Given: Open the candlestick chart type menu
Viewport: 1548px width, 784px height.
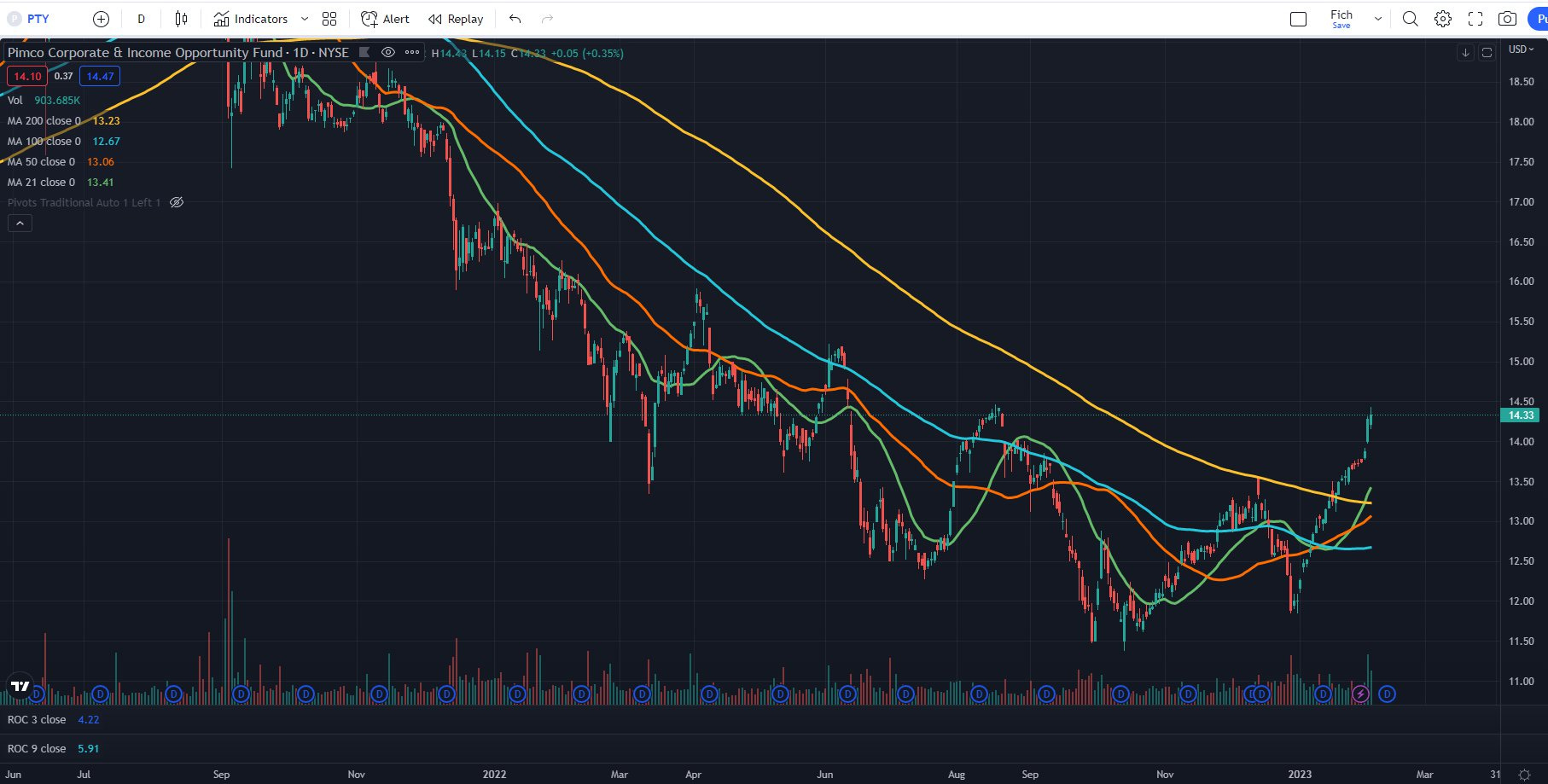Looking at the screenshot, I should click(x=181, y=19).
